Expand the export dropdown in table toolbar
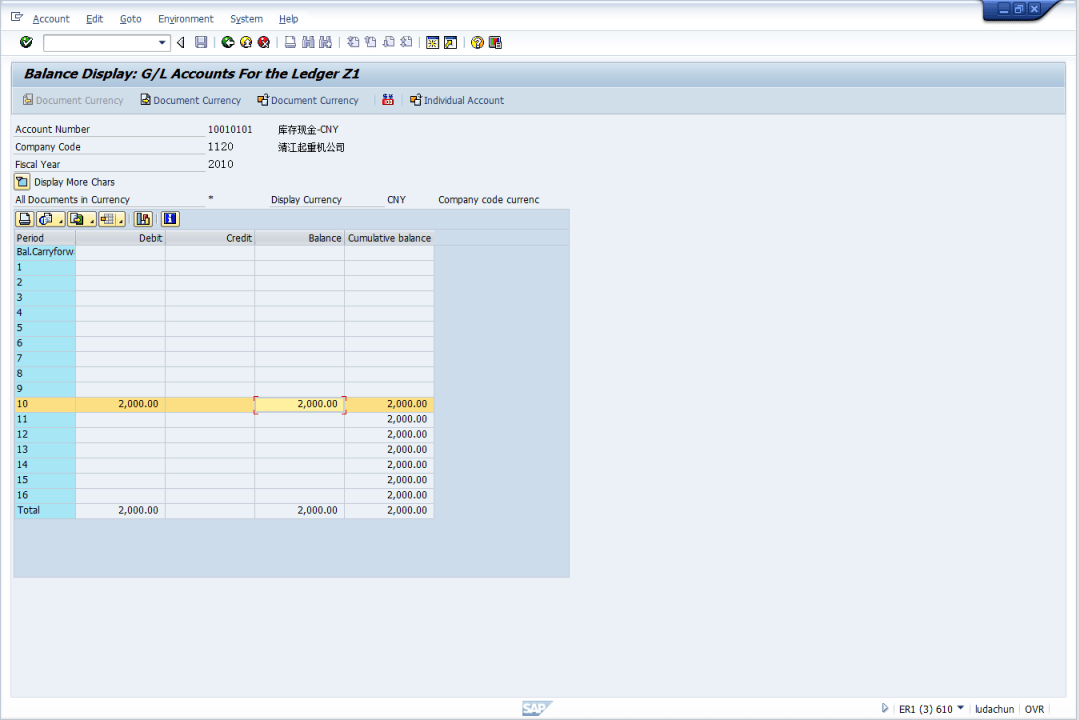 click(x=92, y=220)
